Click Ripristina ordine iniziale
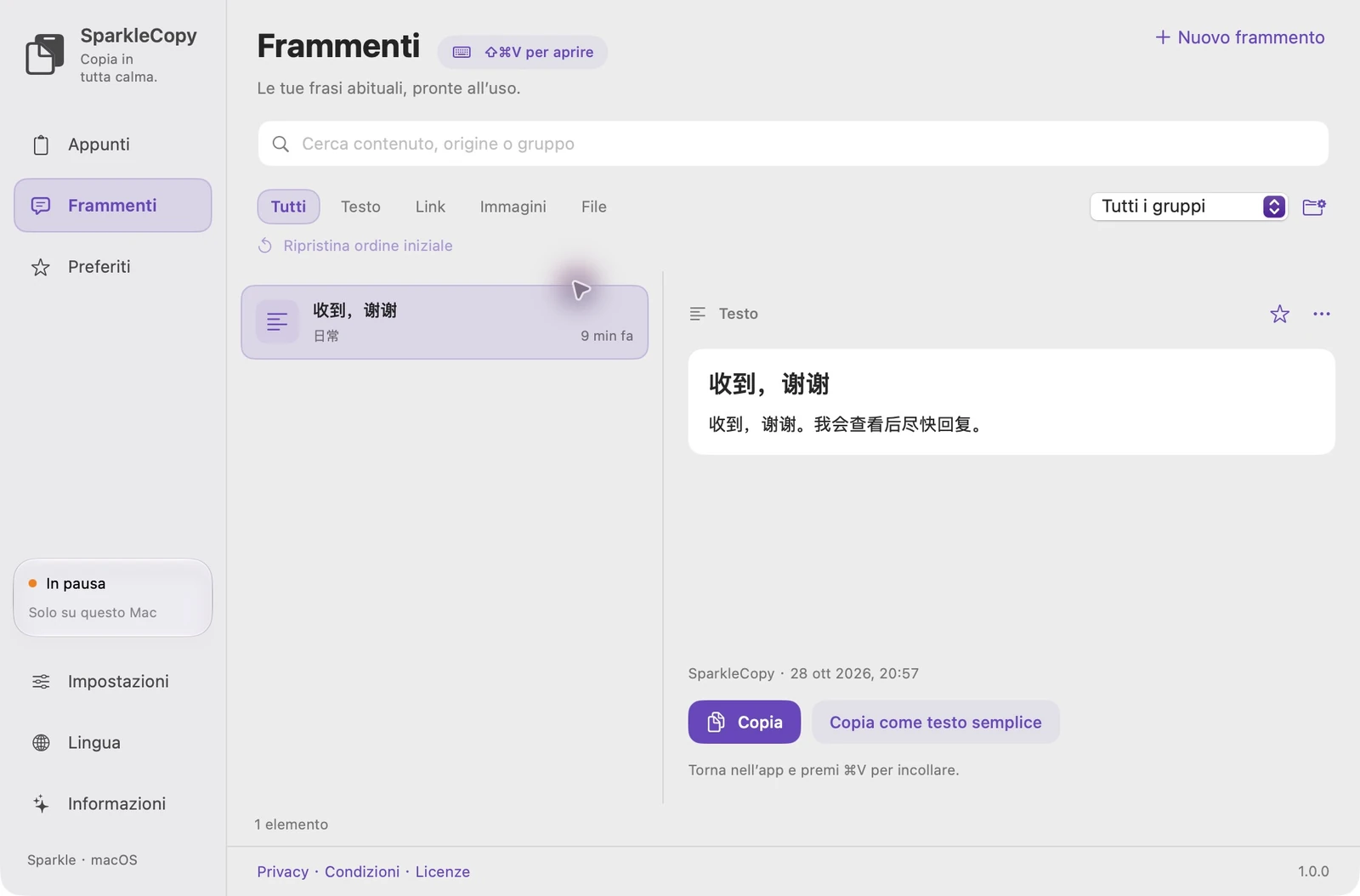This screenshot has height=896, width=1360. click(x=355, y=246)
